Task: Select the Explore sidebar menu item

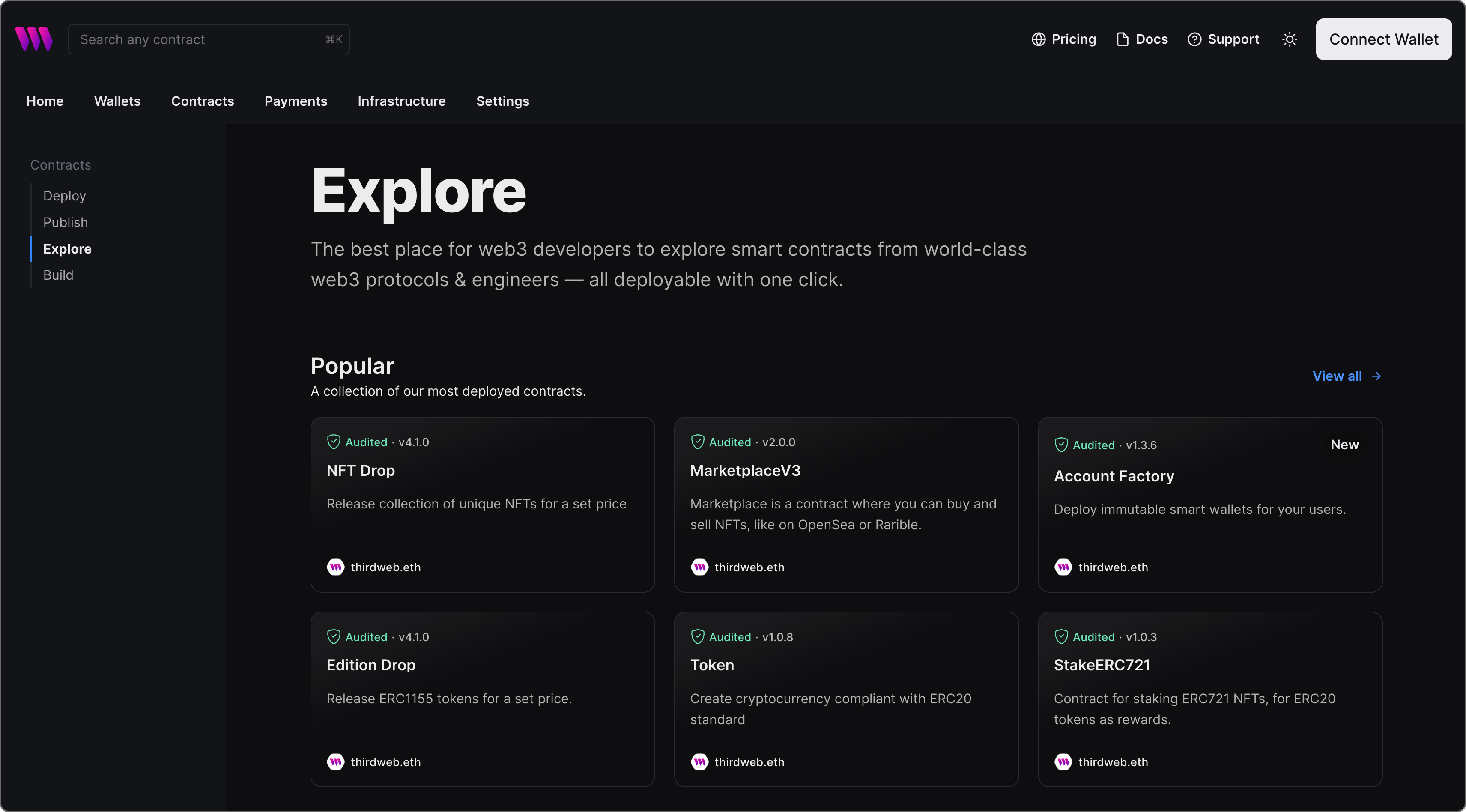Action: [67, 248]
